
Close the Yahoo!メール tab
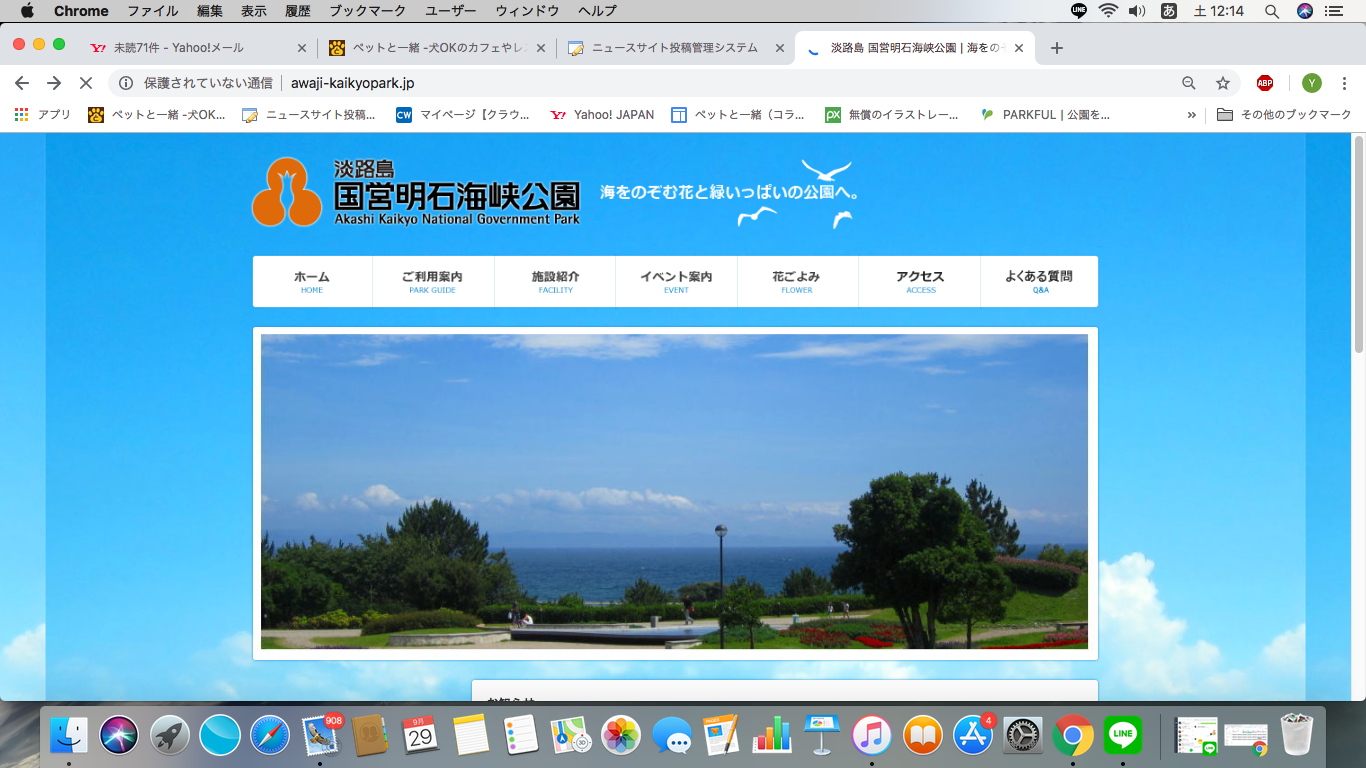tap(302, 48)
